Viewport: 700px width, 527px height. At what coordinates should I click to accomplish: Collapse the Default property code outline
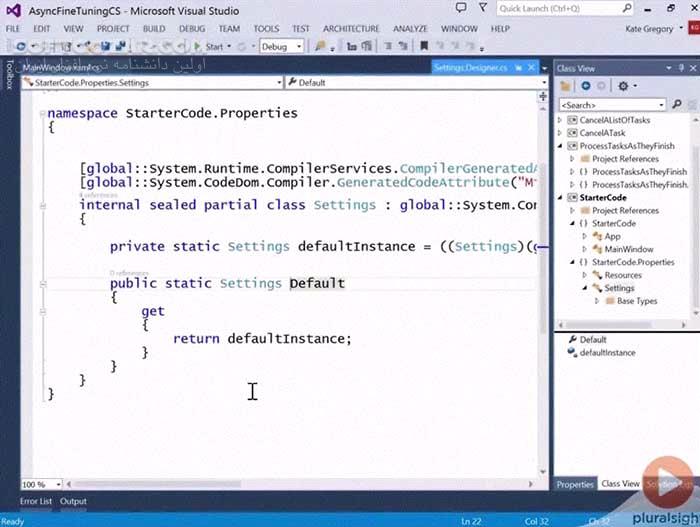pyautogui.click(x=43, y=284)
